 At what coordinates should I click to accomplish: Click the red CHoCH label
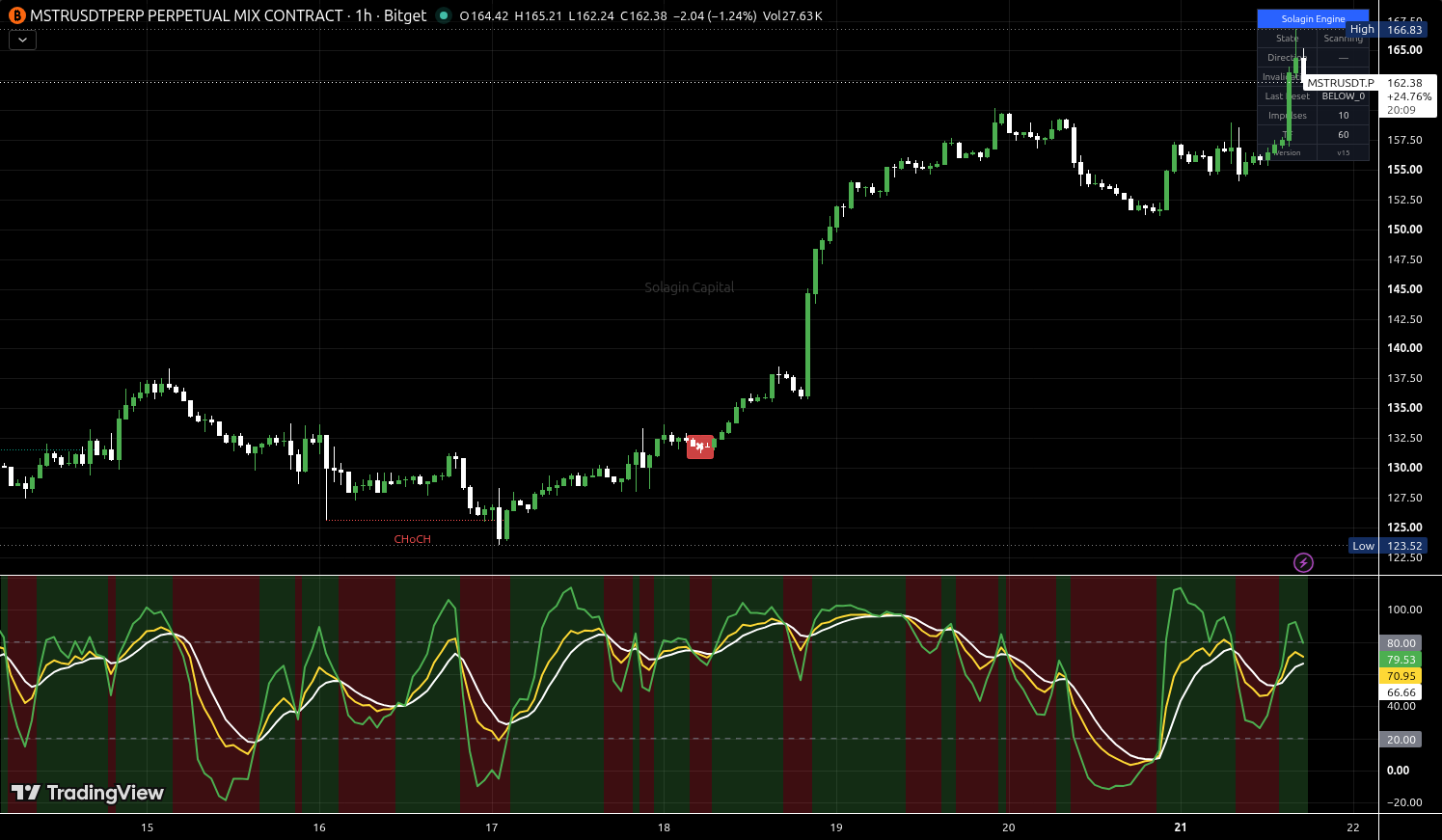(413, 539)
